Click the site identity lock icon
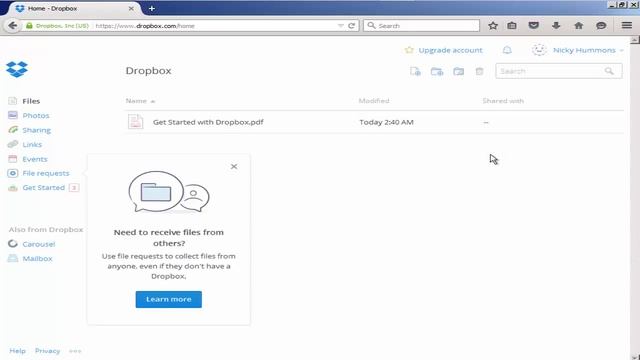The height and width of the screenshot is (360, 640). tap(29, 26)
